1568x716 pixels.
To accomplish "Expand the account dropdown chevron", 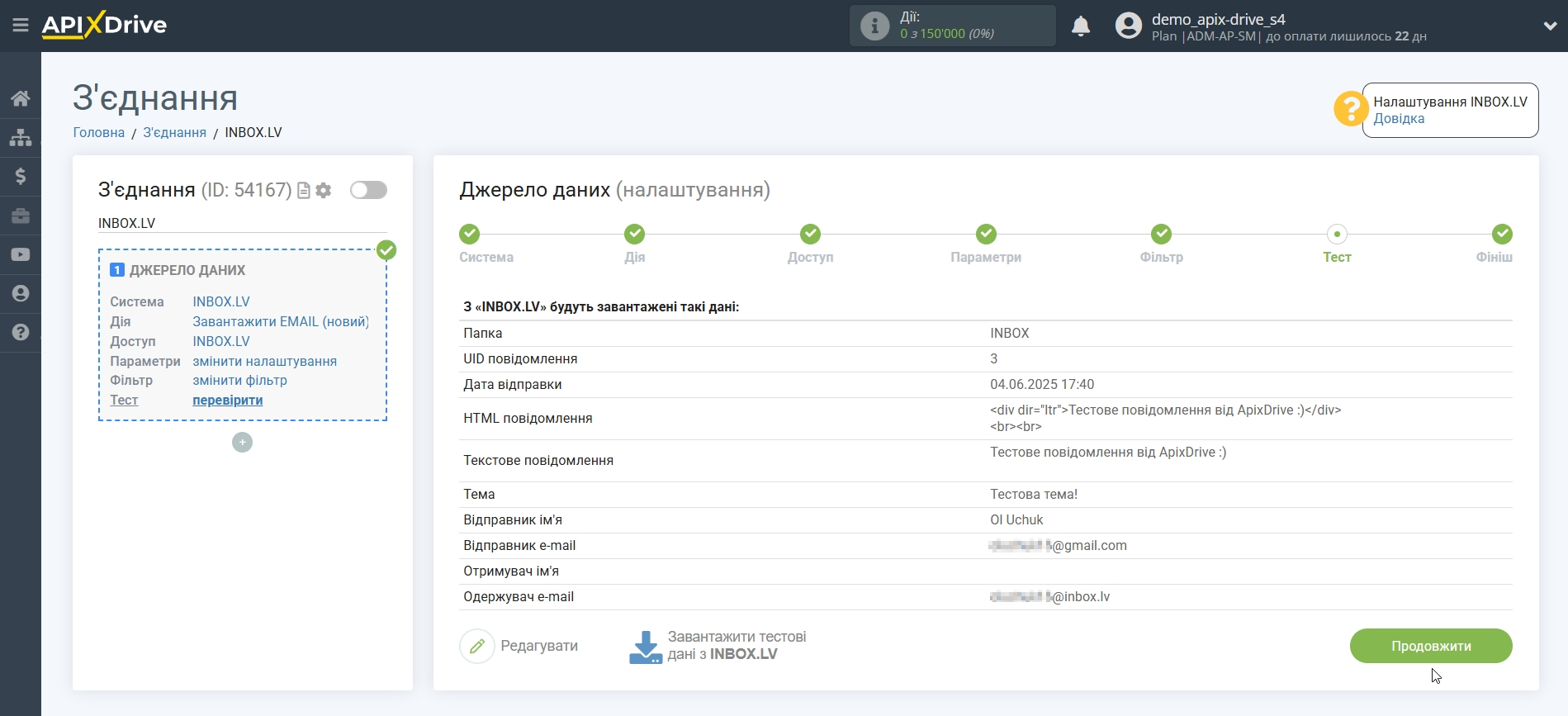I will [1550, 26].
